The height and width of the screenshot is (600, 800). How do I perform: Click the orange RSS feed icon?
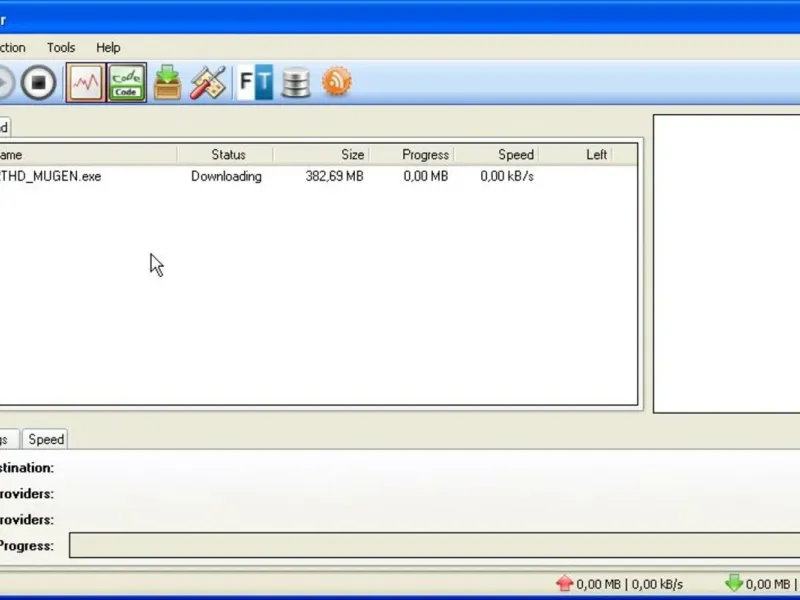coord(337,82)
